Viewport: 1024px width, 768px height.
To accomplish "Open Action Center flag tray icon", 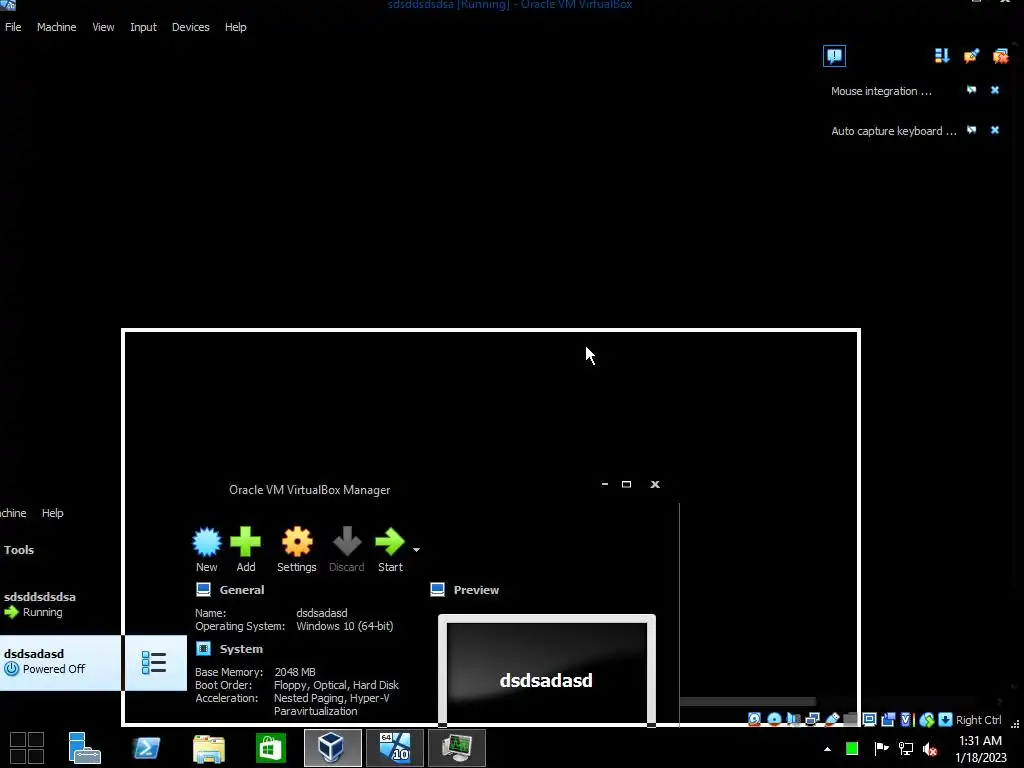I will [x=881, y=748].
